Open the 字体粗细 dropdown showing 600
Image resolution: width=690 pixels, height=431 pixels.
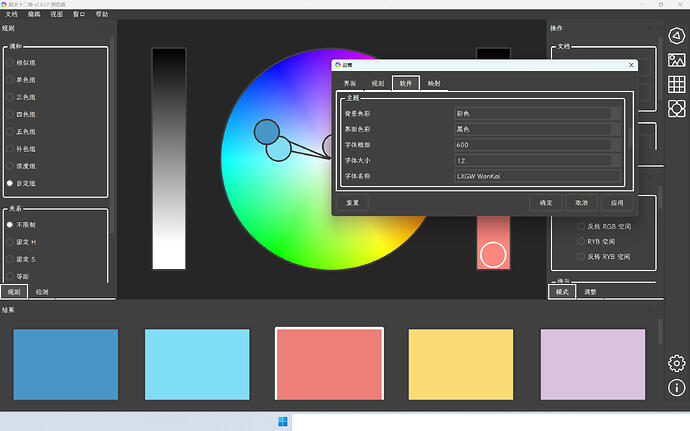pos(536,145)
